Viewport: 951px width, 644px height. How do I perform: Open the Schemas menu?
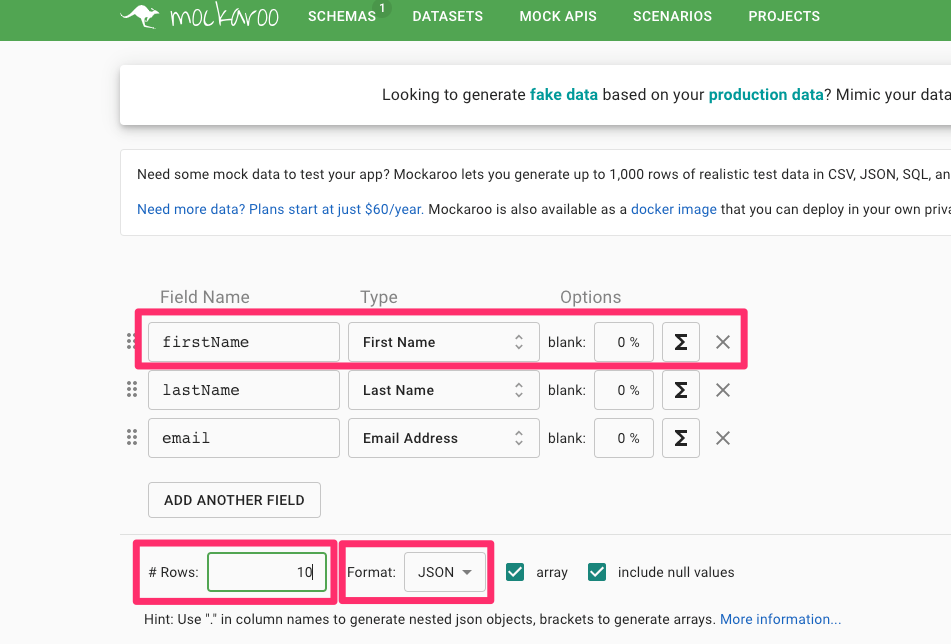click(342, 16)
